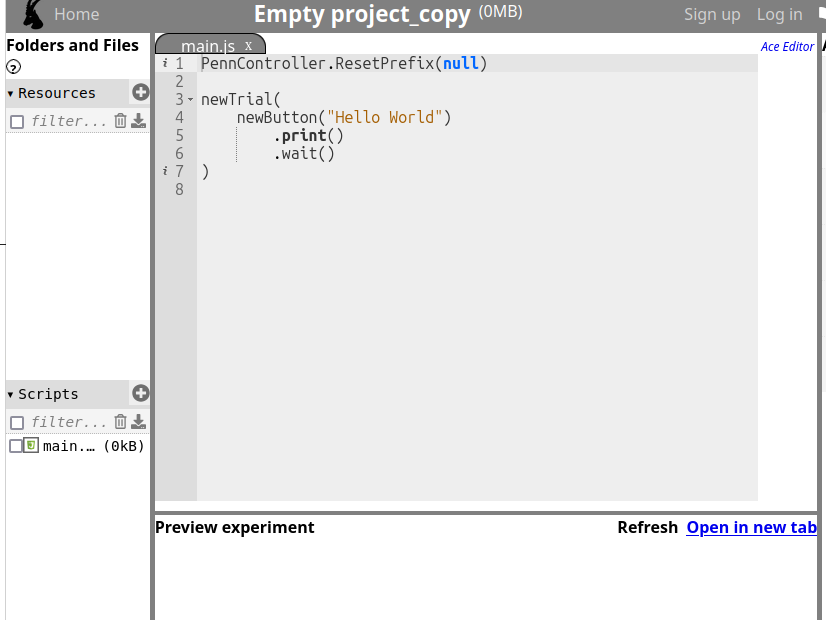
Task: Add a new script with plus icon
Action: [x=140, y=394]
